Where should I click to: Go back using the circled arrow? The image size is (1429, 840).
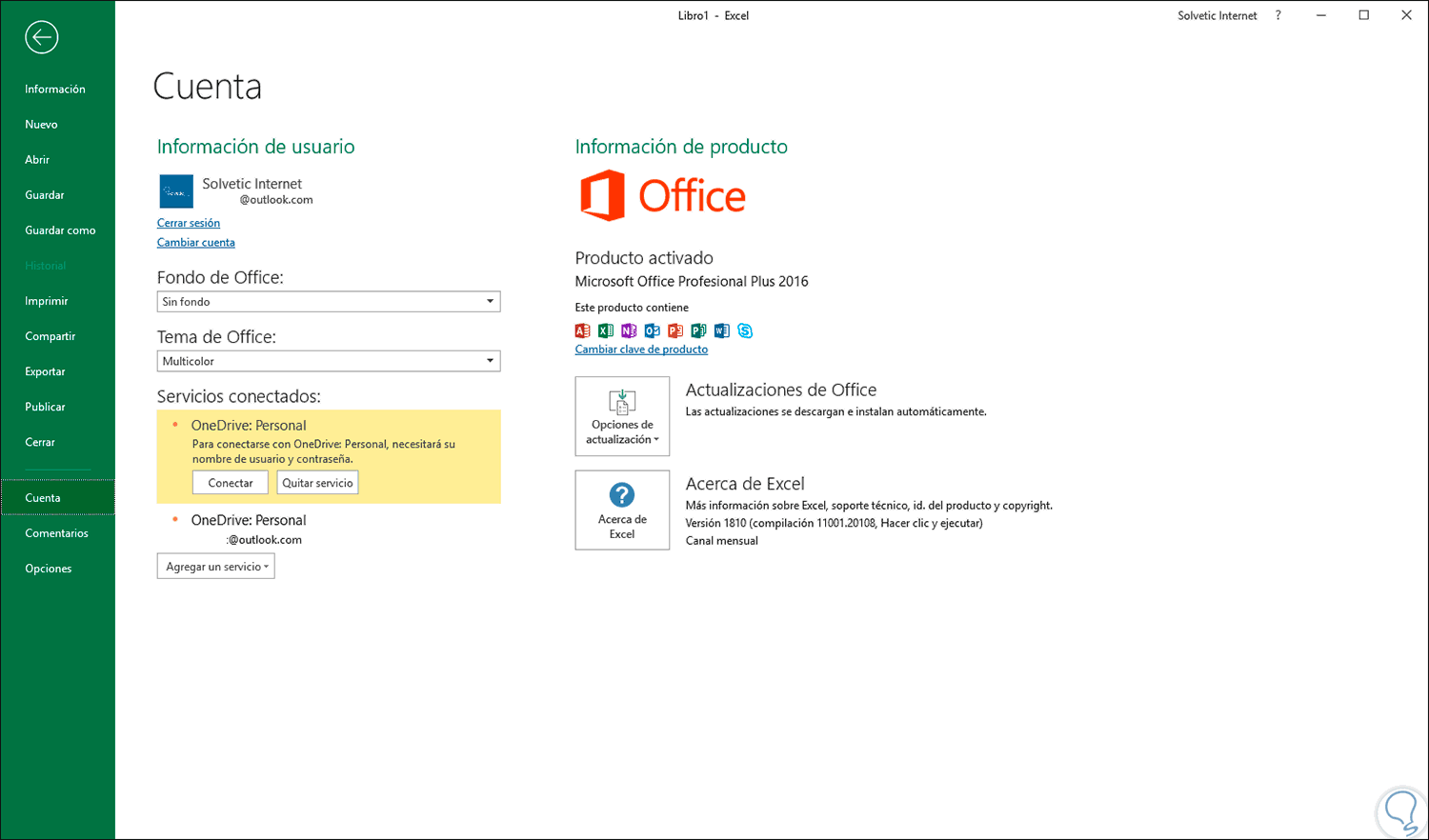coord(42,37)
